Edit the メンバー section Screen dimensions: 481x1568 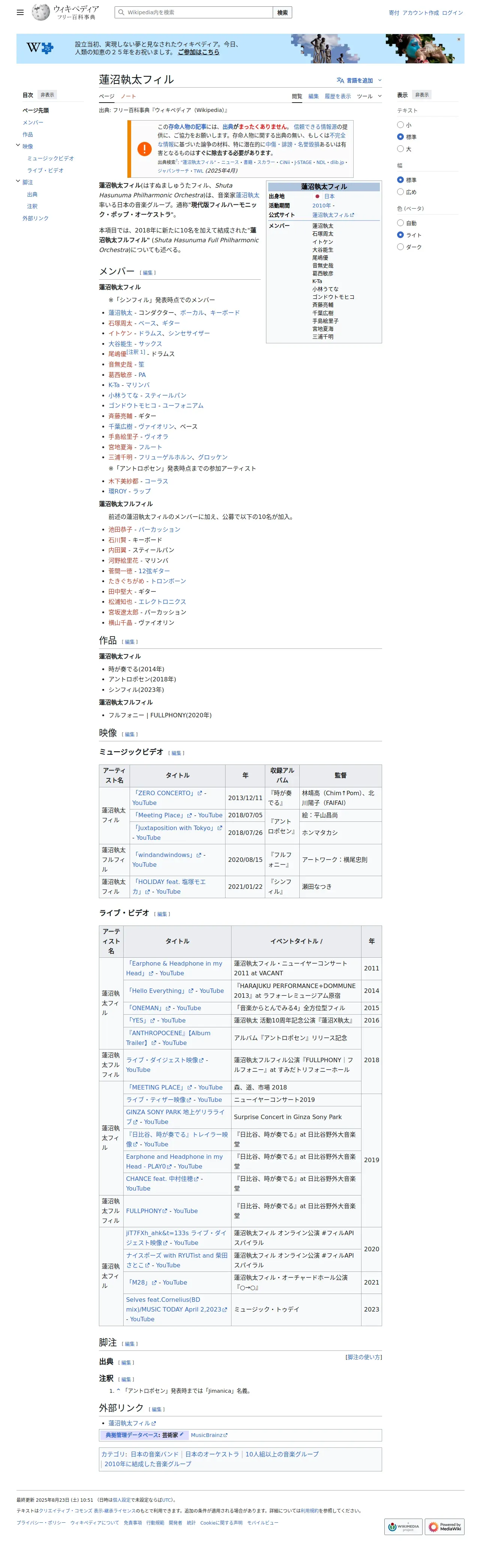[x=148, y=273]
